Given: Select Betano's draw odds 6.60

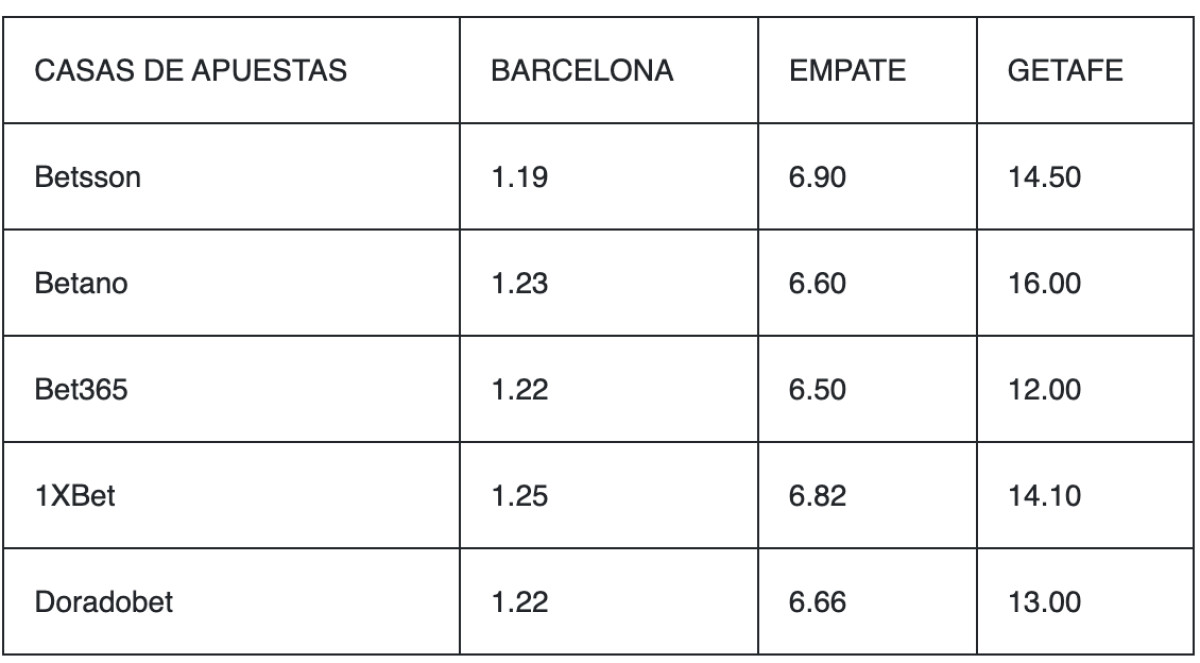Looking at the screenshot, I should click(x=818, y=286).
